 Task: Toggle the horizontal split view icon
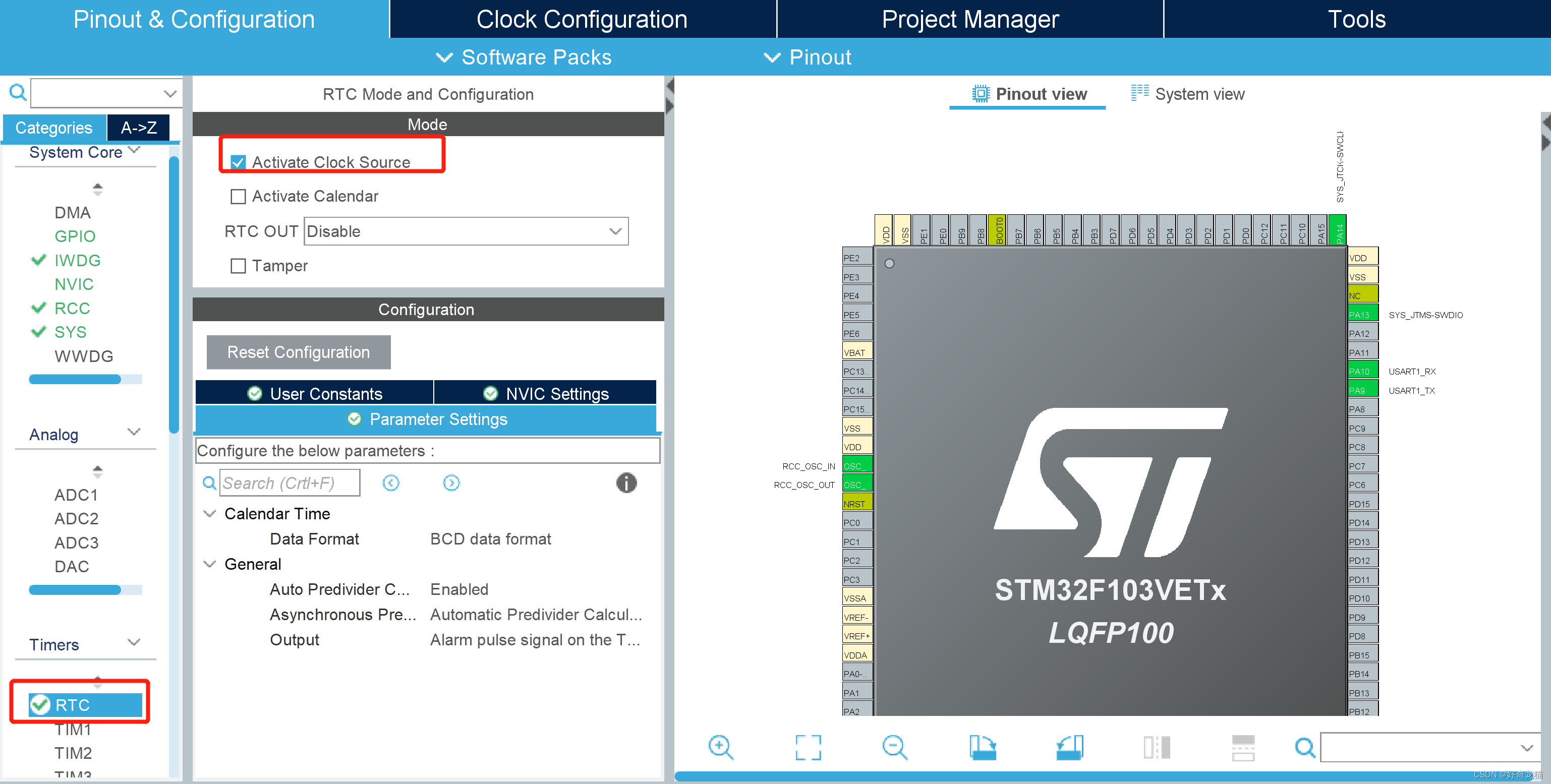[x=1243, y=747]
